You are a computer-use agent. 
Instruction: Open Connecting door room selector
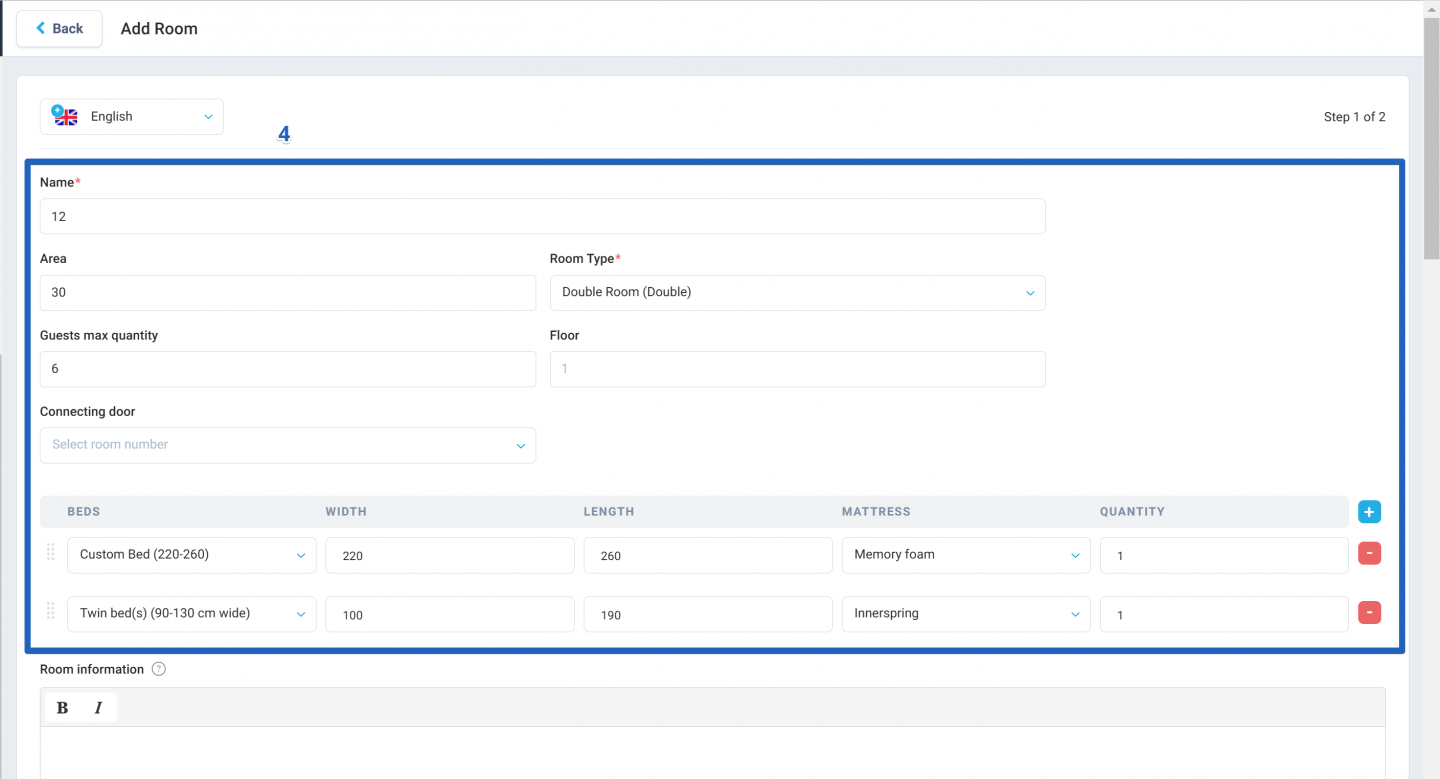[x=288, y=445]
